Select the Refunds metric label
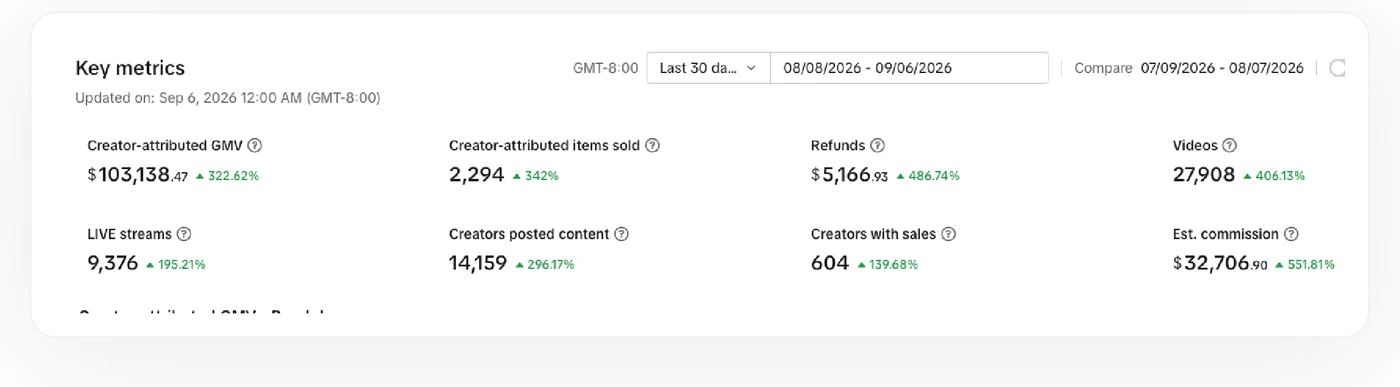 click(x=838, y=145)
